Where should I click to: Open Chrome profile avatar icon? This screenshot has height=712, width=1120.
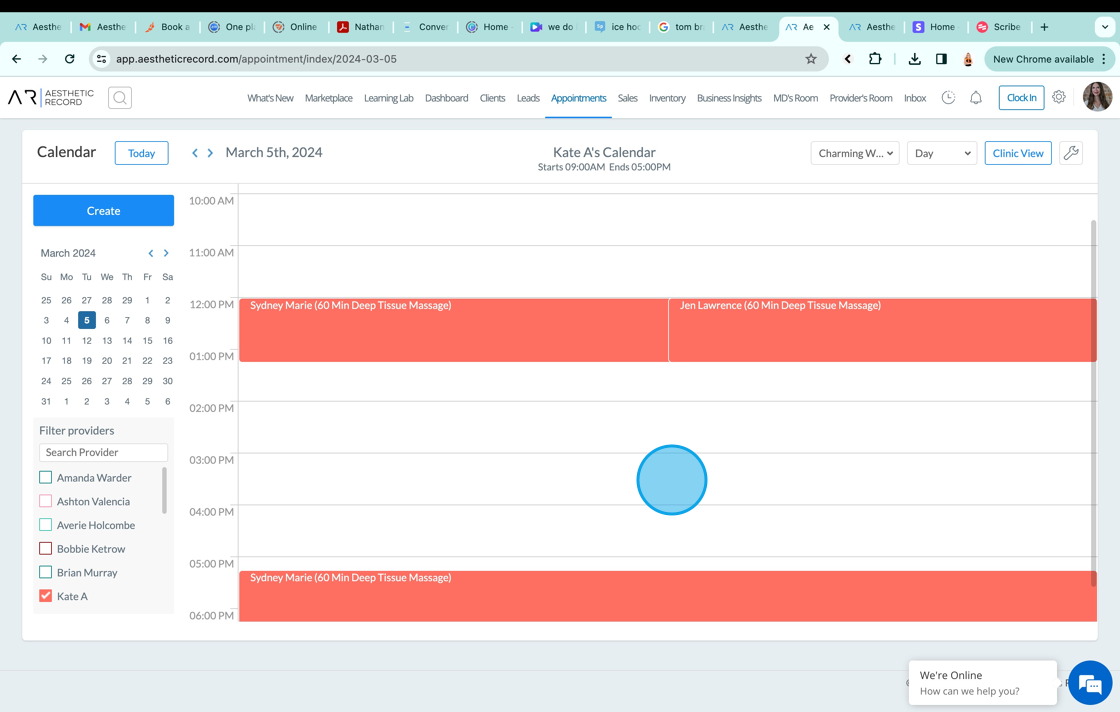(968, 59)
